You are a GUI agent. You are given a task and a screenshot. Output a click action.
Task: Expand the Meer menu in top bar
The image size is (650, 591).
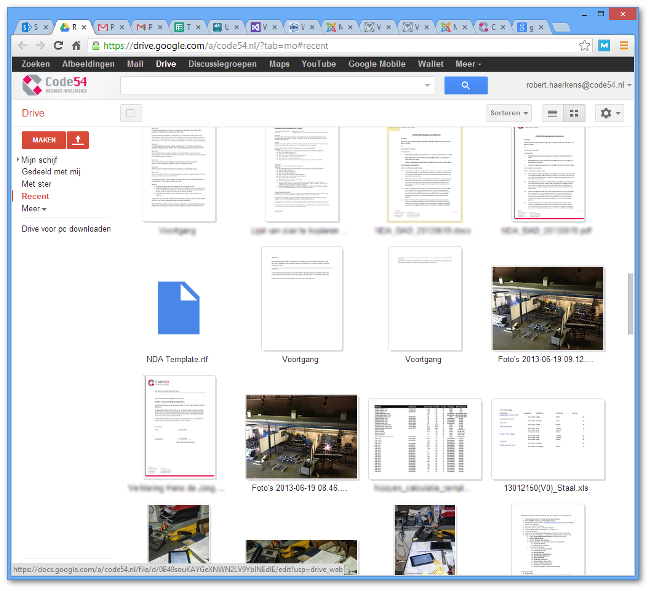click(468, 64)
